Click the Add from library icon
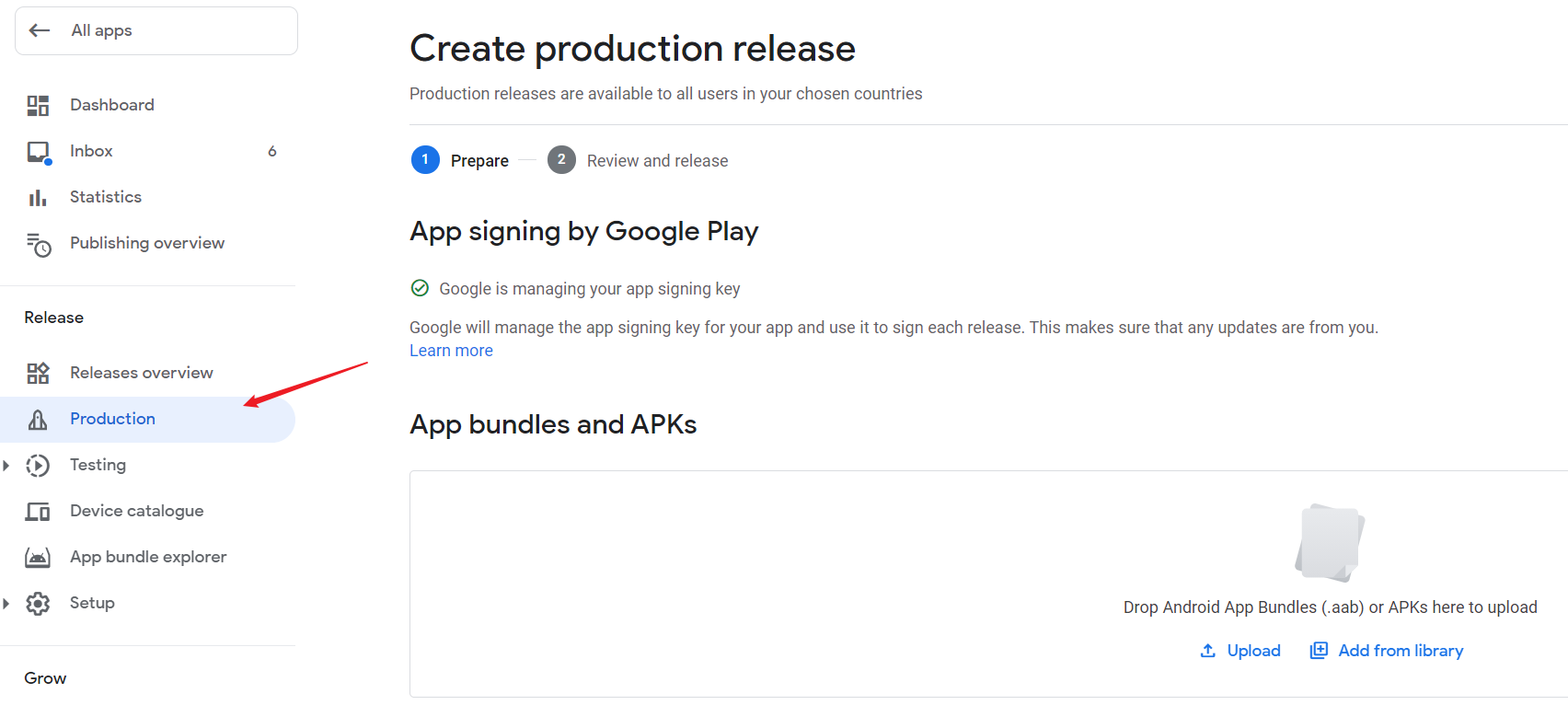The width and height of the screenshot is (1568, 705). 1319,650
